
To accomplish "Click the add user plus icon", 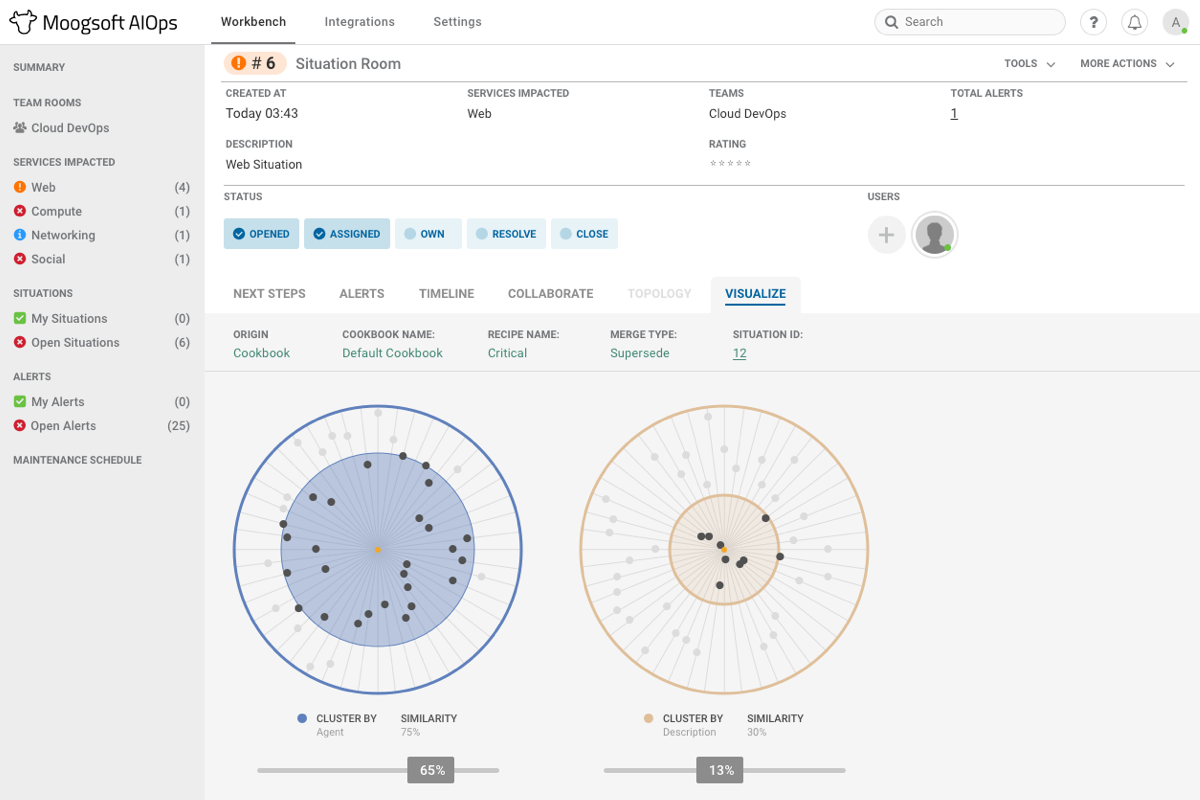I will pos(886,235).
